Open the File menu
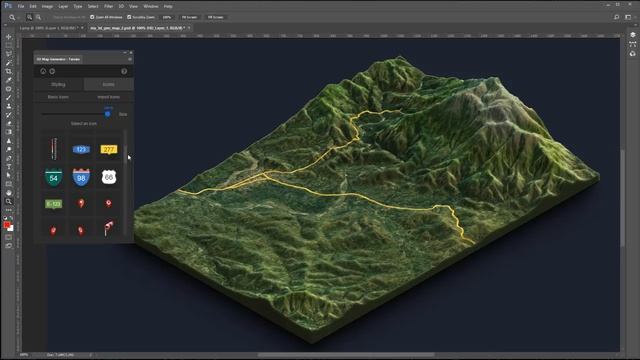Screen dimensions: 640x360 click(x=21, y=6)
